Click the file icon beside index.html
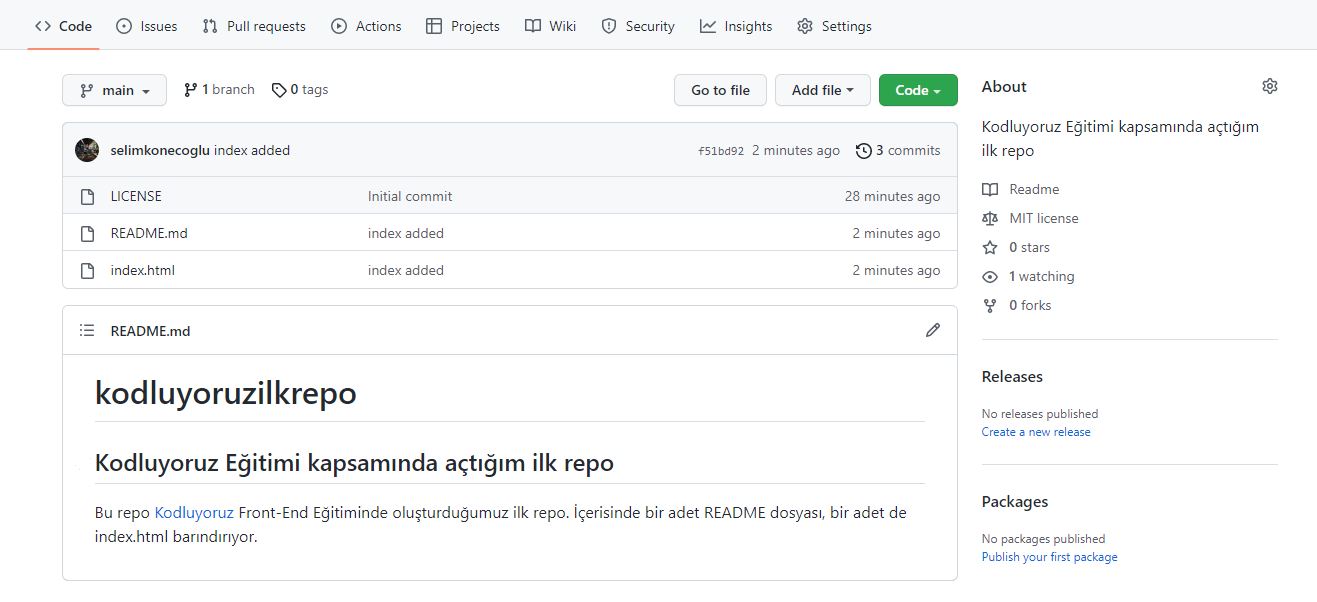The height and width of the screenshot is (602, 1317). pos(87,270)
